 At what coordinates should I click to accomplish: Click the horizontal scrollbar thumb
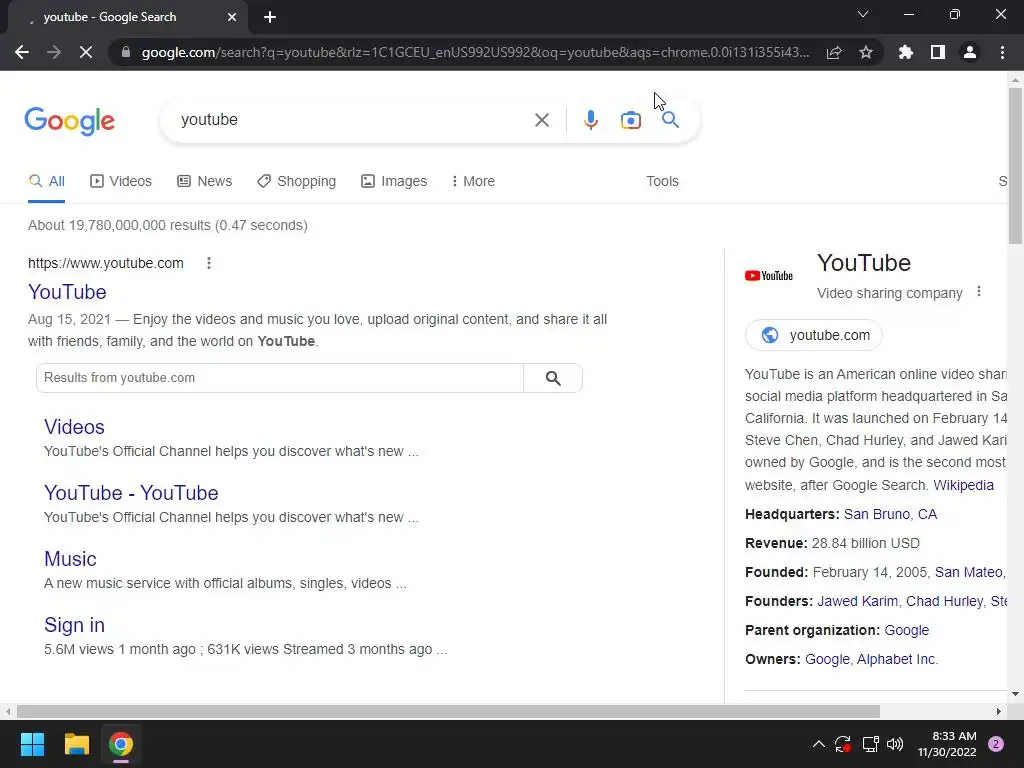(448, 711)
